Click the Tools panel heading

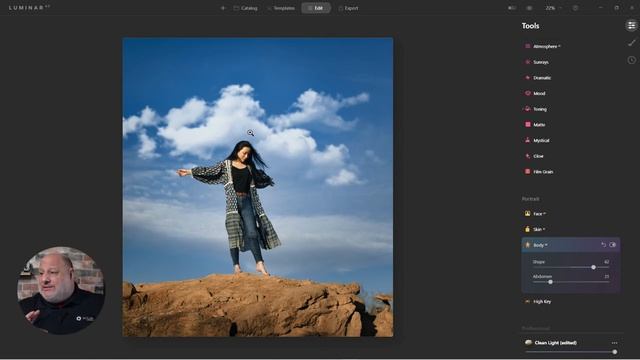pos(530,26)
